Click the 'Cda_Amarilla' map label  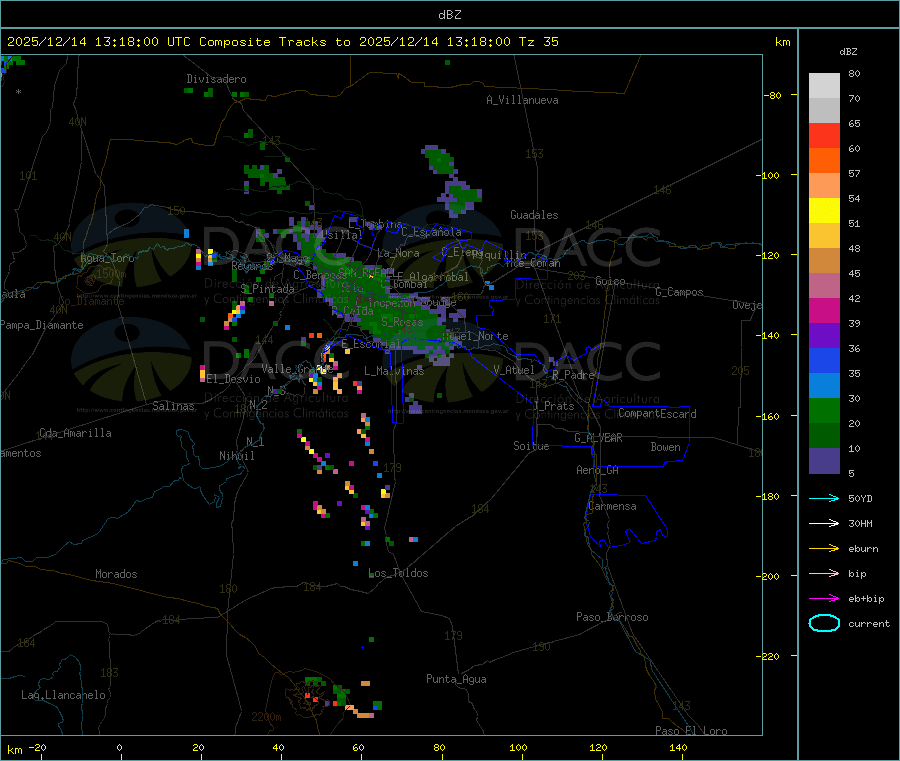75,433
